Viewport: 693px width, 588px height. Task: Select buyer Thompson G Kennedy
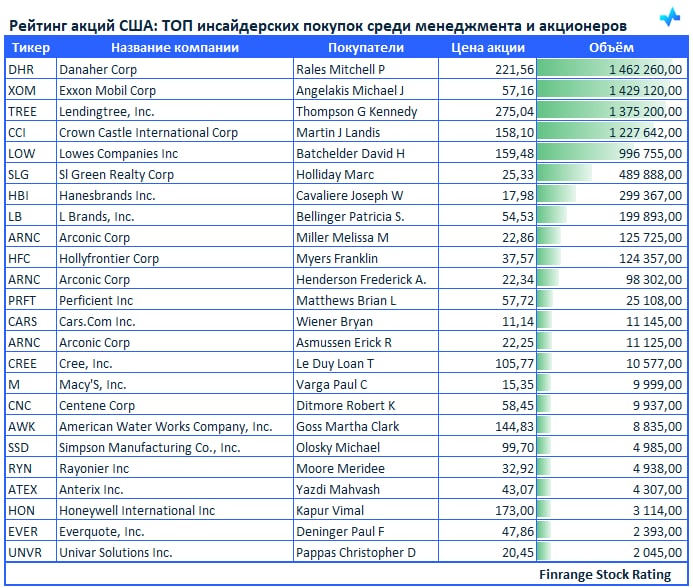(366, 111)
